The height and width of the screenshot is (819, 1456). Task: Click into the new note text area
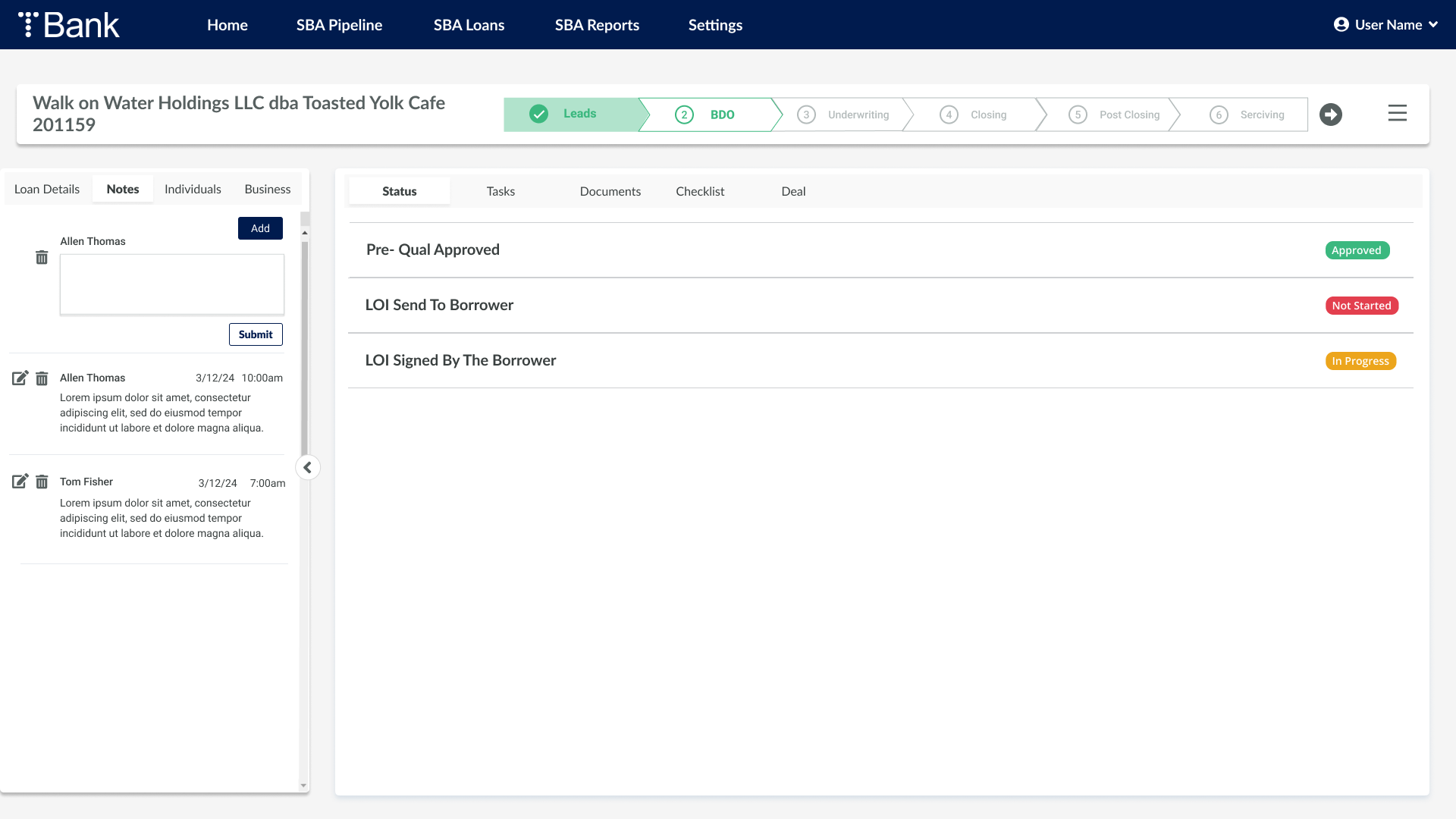(x=172, y=284)
